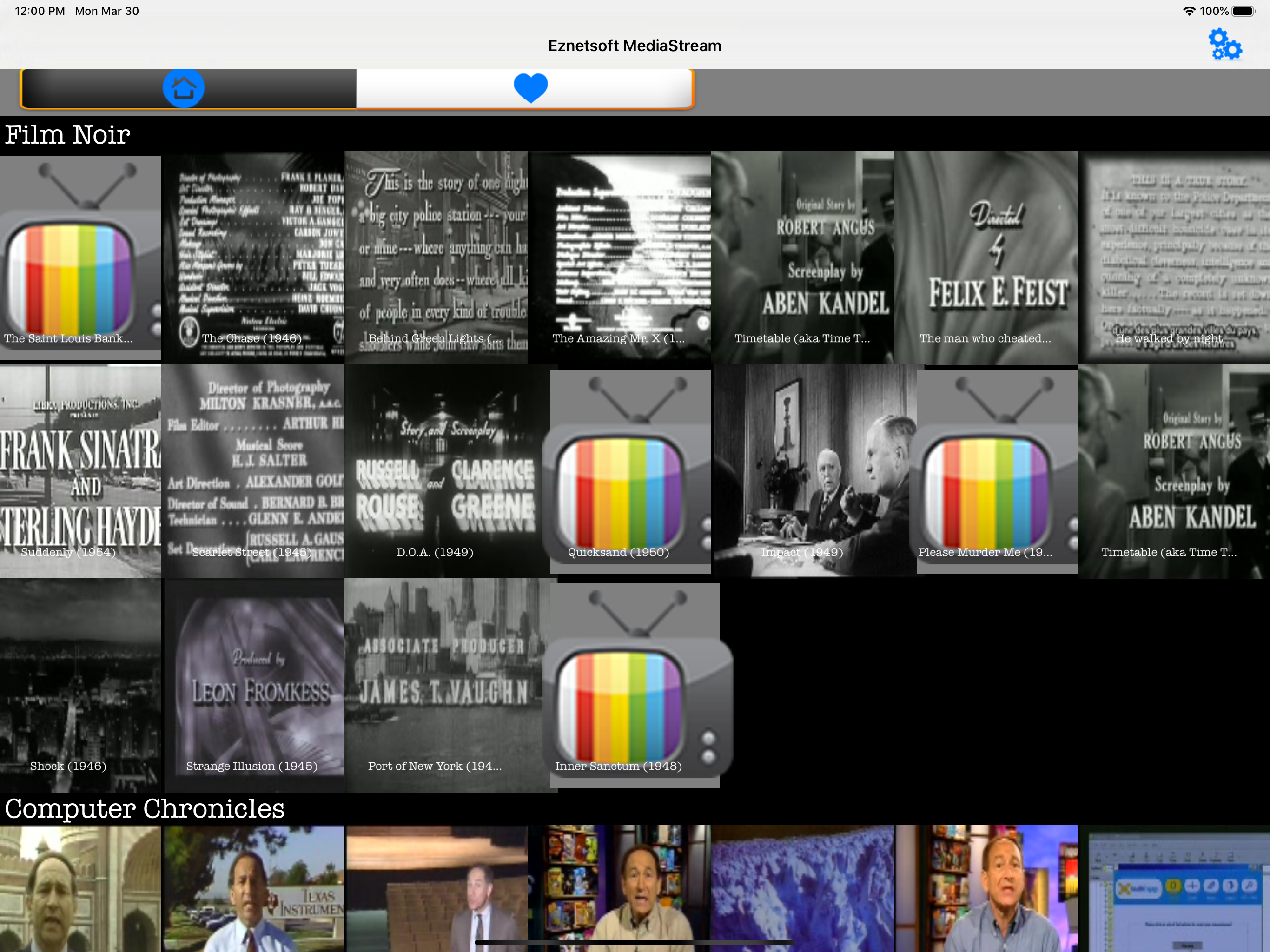Open Impact (1949) thumbnail

[x=814, y=471]
